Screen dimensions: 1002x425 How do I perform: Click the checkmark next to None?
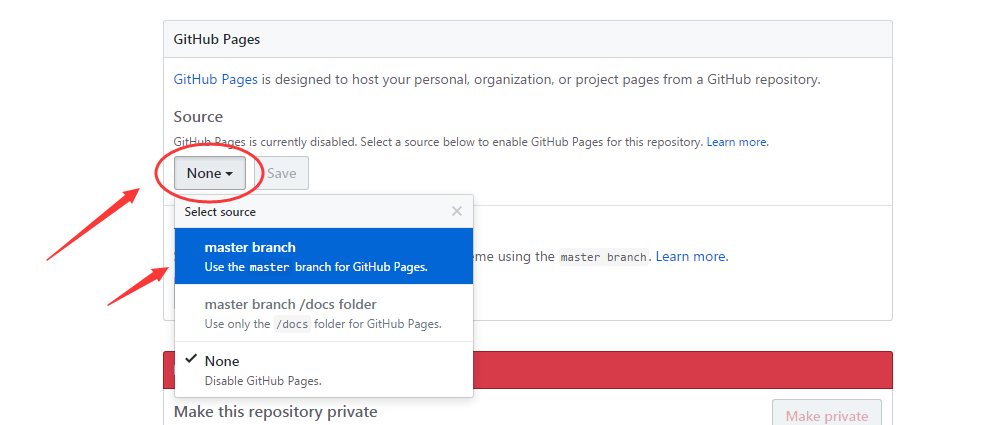pos(190,359)
